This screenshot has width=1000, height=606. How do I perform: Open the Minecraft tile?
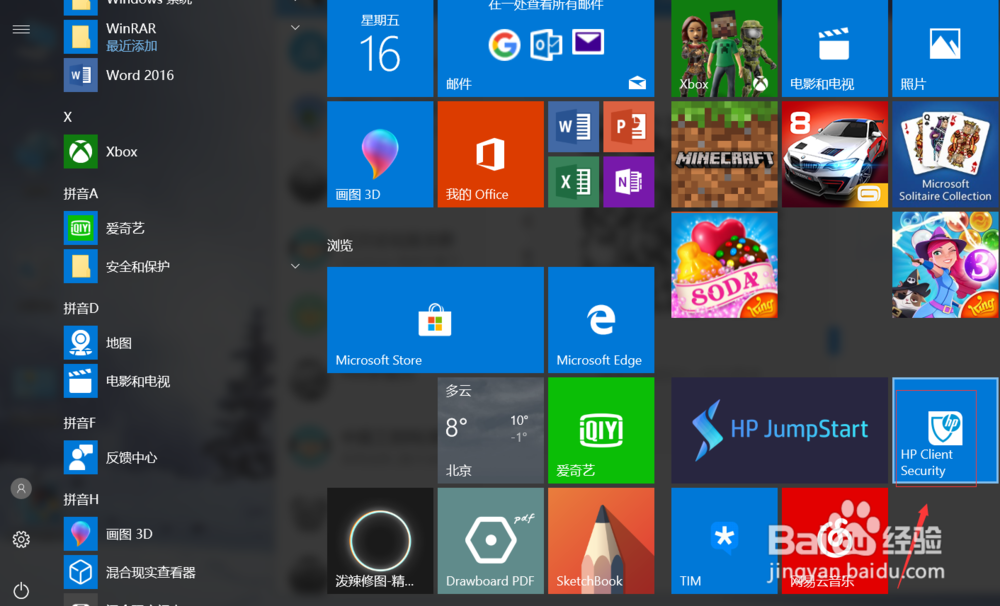click(724, 154)
